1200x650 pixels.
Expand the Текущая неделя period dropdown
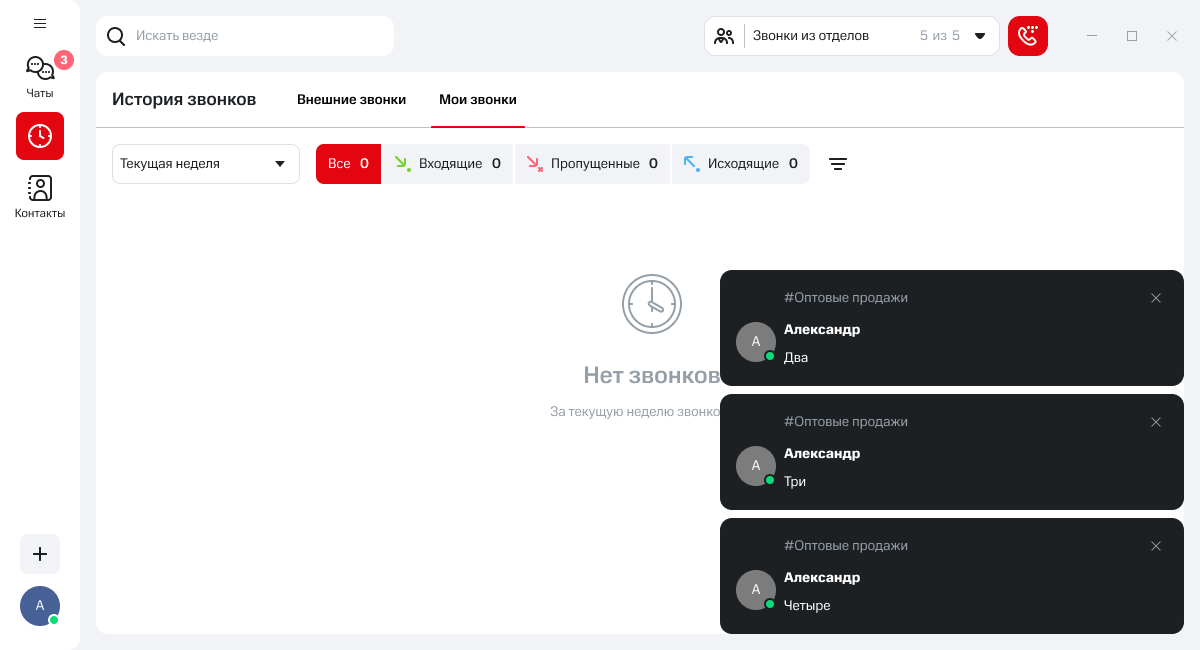coord(206,164)
